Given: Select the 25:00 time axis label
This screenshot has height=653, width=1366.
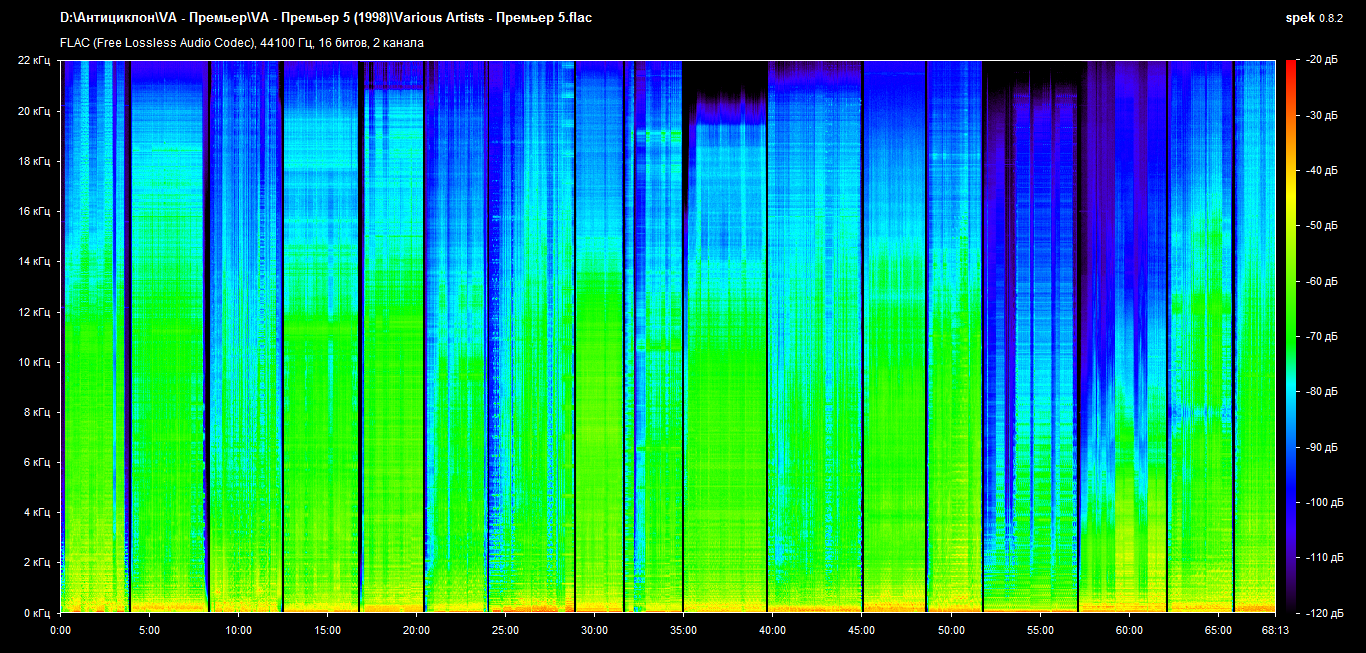Looking at the screenshot, I should click(505, 631).
